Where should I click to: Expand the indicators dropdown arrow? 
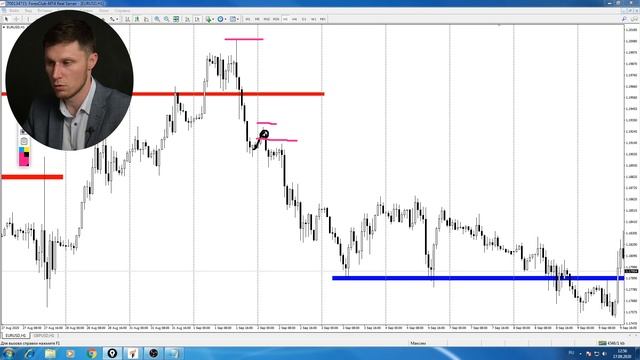tap(213, 19)
